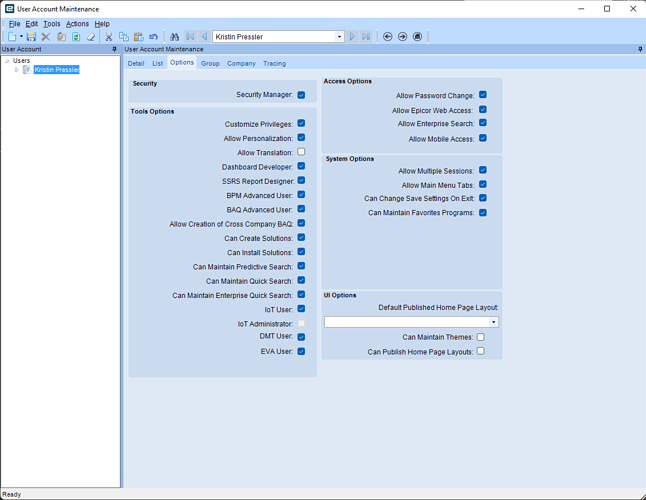
Task: Open the Default Published Home Page Layout dropdown
Action: (494, 322)
